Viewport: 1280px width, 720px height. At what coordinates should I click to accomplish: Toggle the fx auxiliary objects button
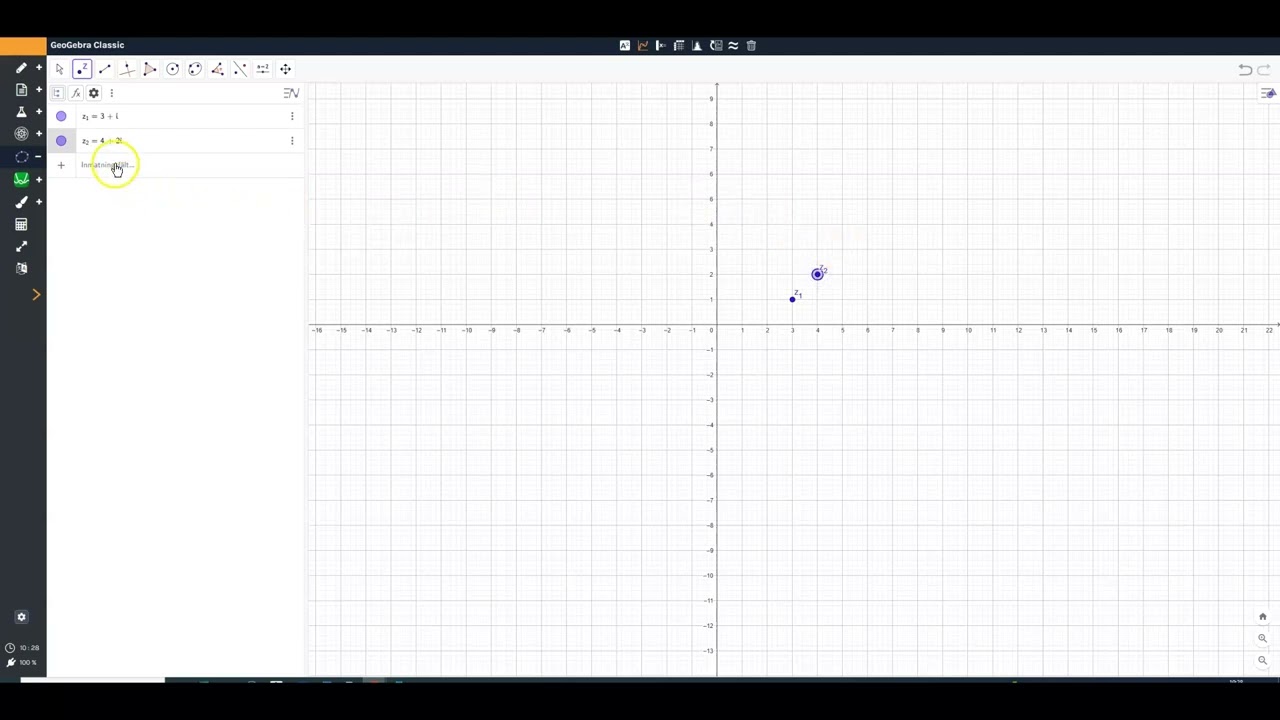[75, 93]
